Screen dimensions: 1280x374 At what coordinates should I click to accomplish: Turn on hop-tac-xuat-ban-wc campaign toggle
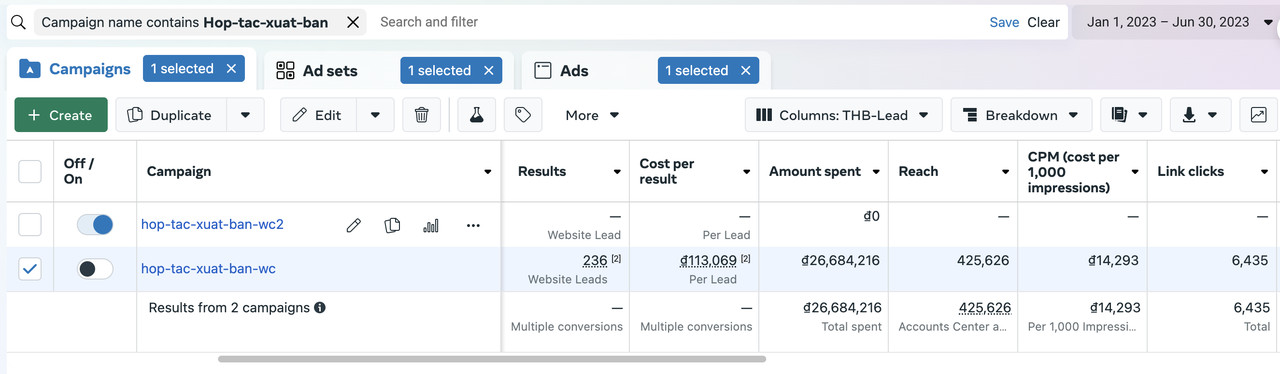[95, 269]
